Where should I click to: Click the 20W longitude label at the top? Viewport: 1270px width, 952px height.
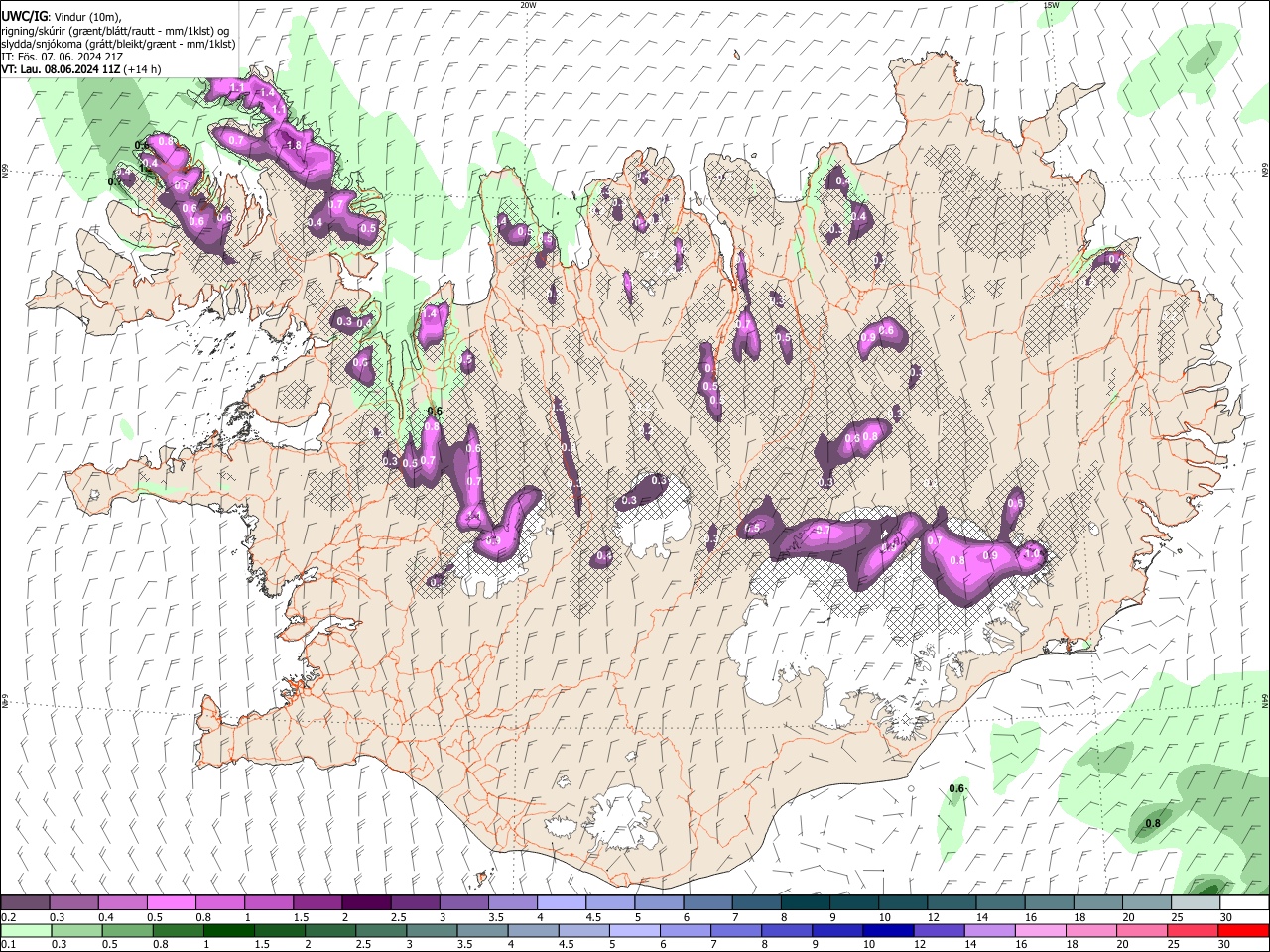pos(528,5)
